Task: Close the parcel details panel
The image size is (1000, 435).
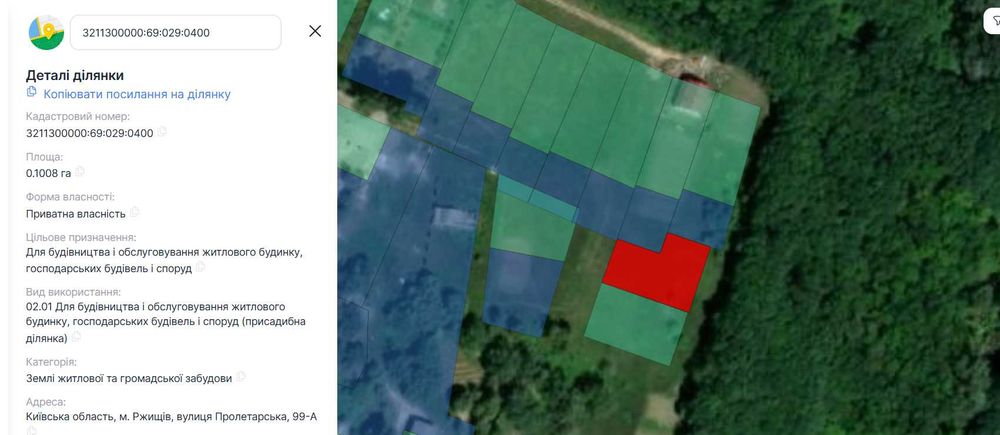Action: click(315, 31)
